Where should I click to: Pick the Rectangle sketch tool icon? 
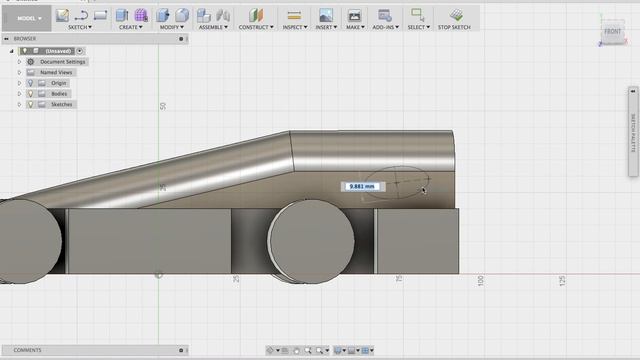pos(100,16)
